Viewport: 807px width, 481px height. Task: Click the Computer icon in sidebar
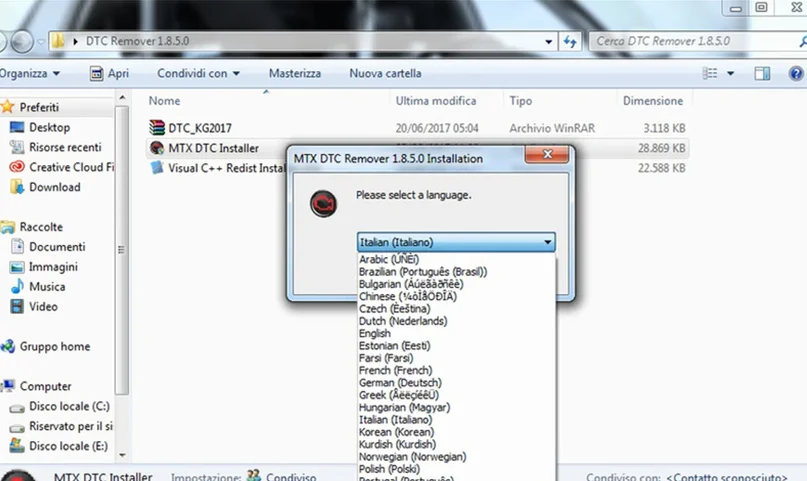point(8,386)
